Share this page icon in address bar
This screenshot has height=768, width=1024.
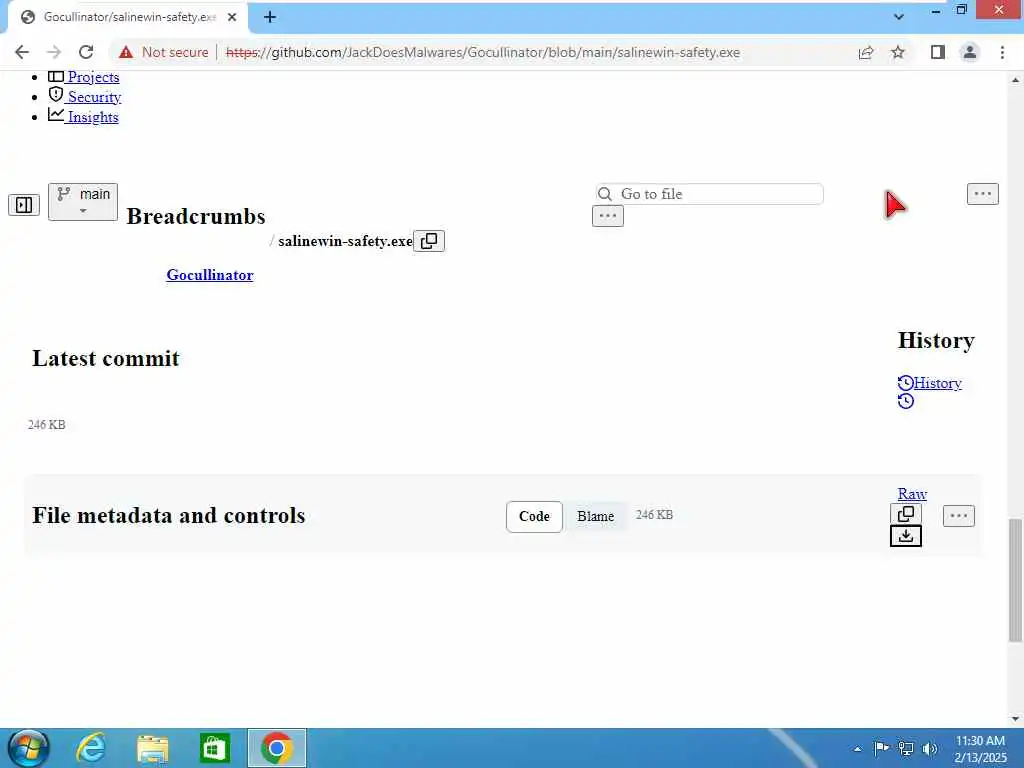pos(866,52)
